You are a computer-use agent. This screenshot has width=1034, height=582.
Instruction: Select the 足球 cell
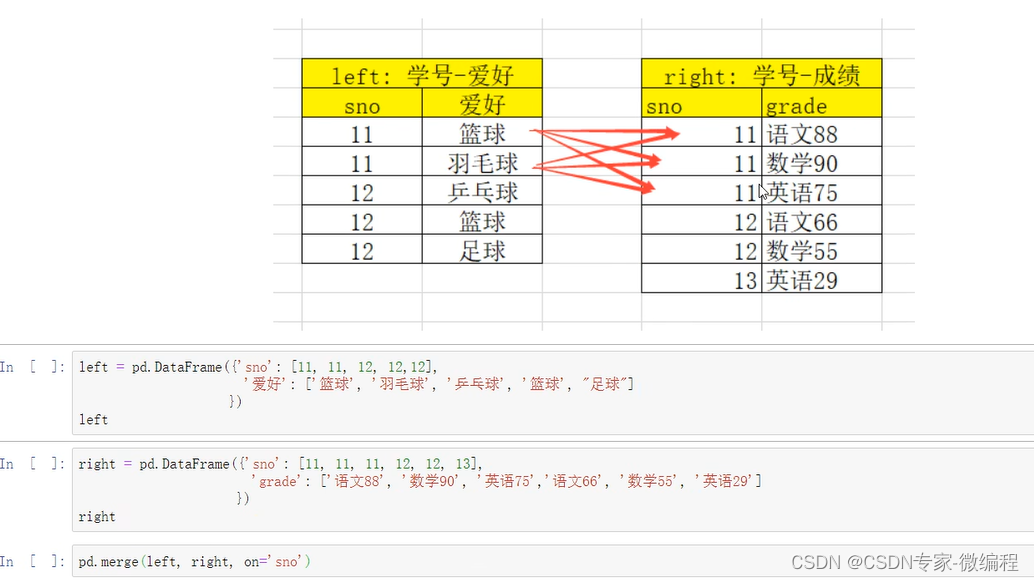482,250
